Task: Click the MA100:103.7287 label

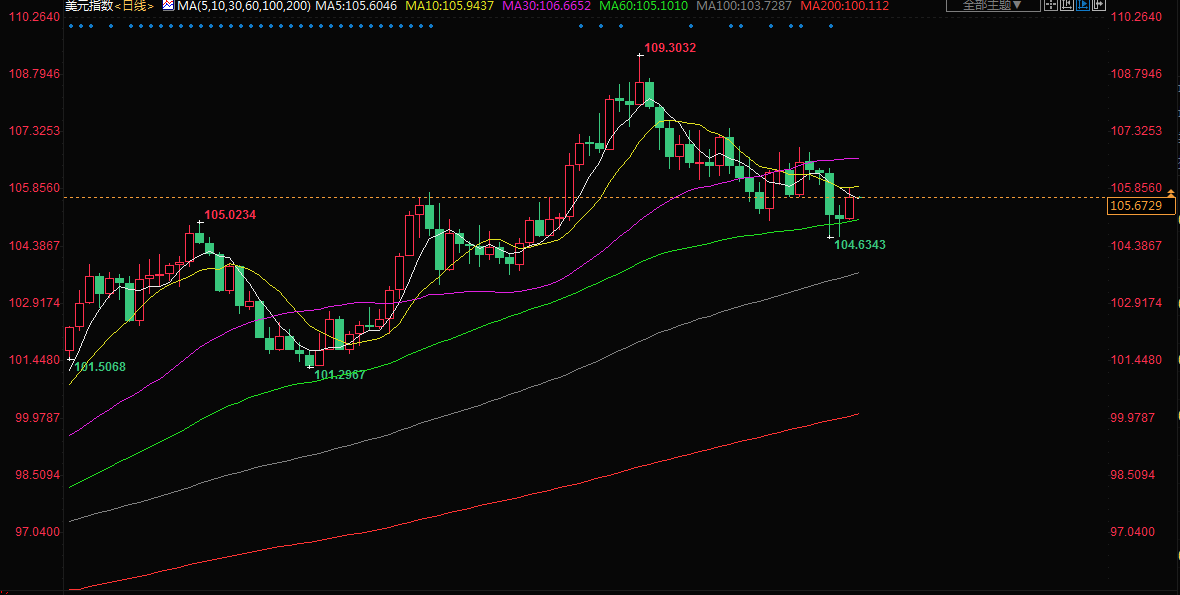Action: pyautogui.click(x=744, y=6)
